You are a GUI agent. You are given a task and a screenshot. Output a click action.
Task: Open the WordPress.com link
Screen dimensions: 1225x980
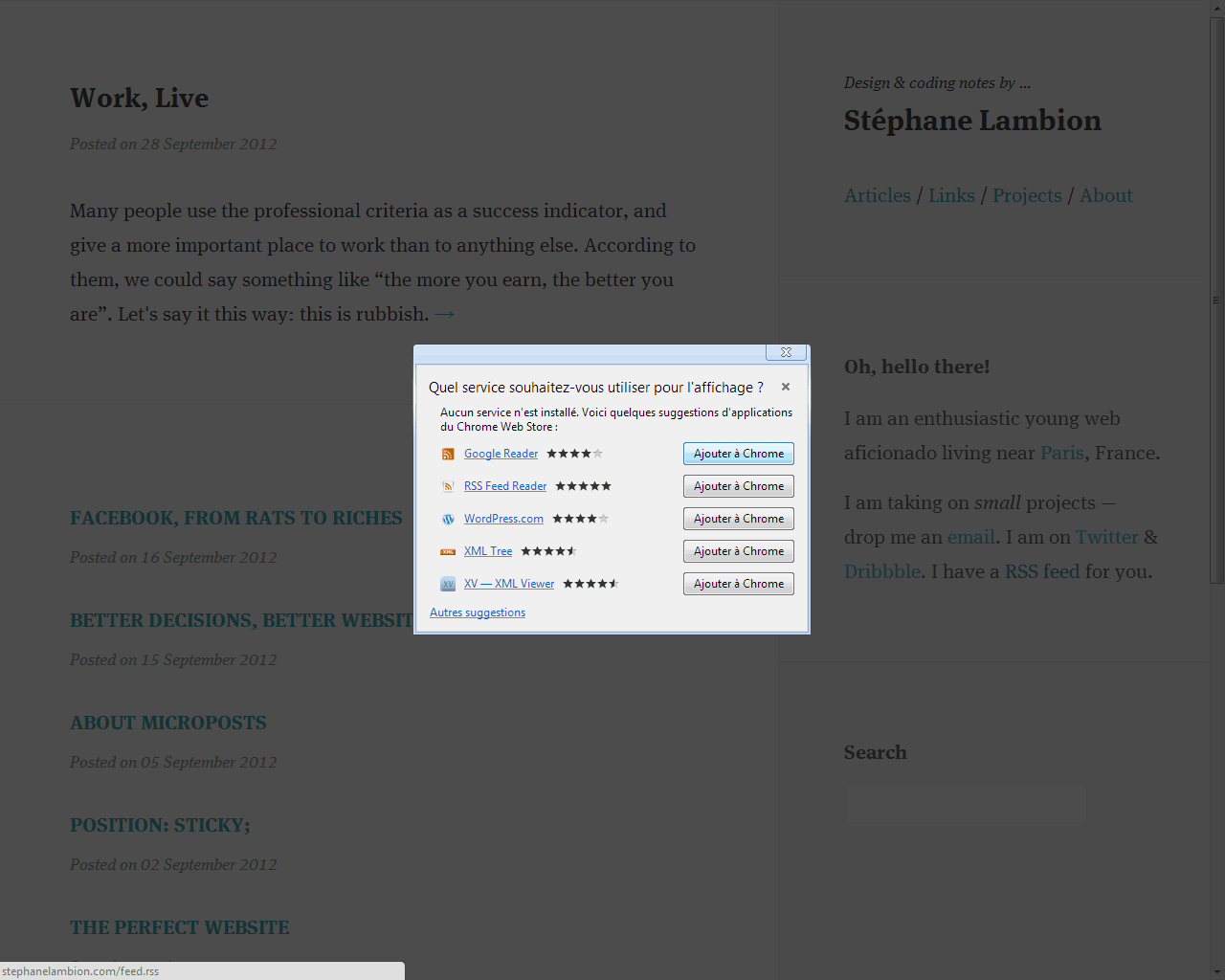503,519
